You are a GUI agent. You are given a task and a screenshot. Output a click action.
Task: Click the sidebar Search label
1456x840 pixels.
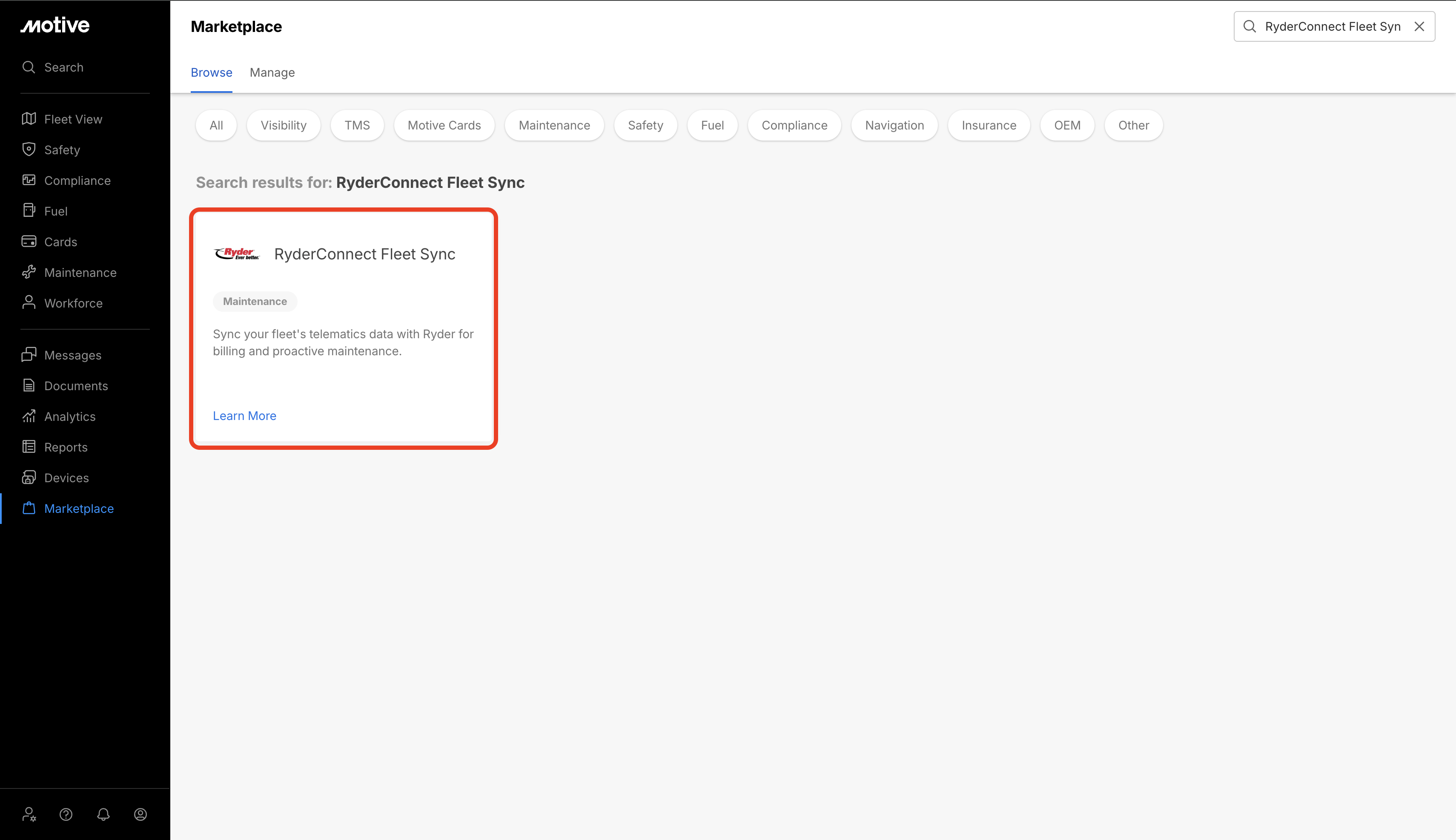click(x=63, y=67)
